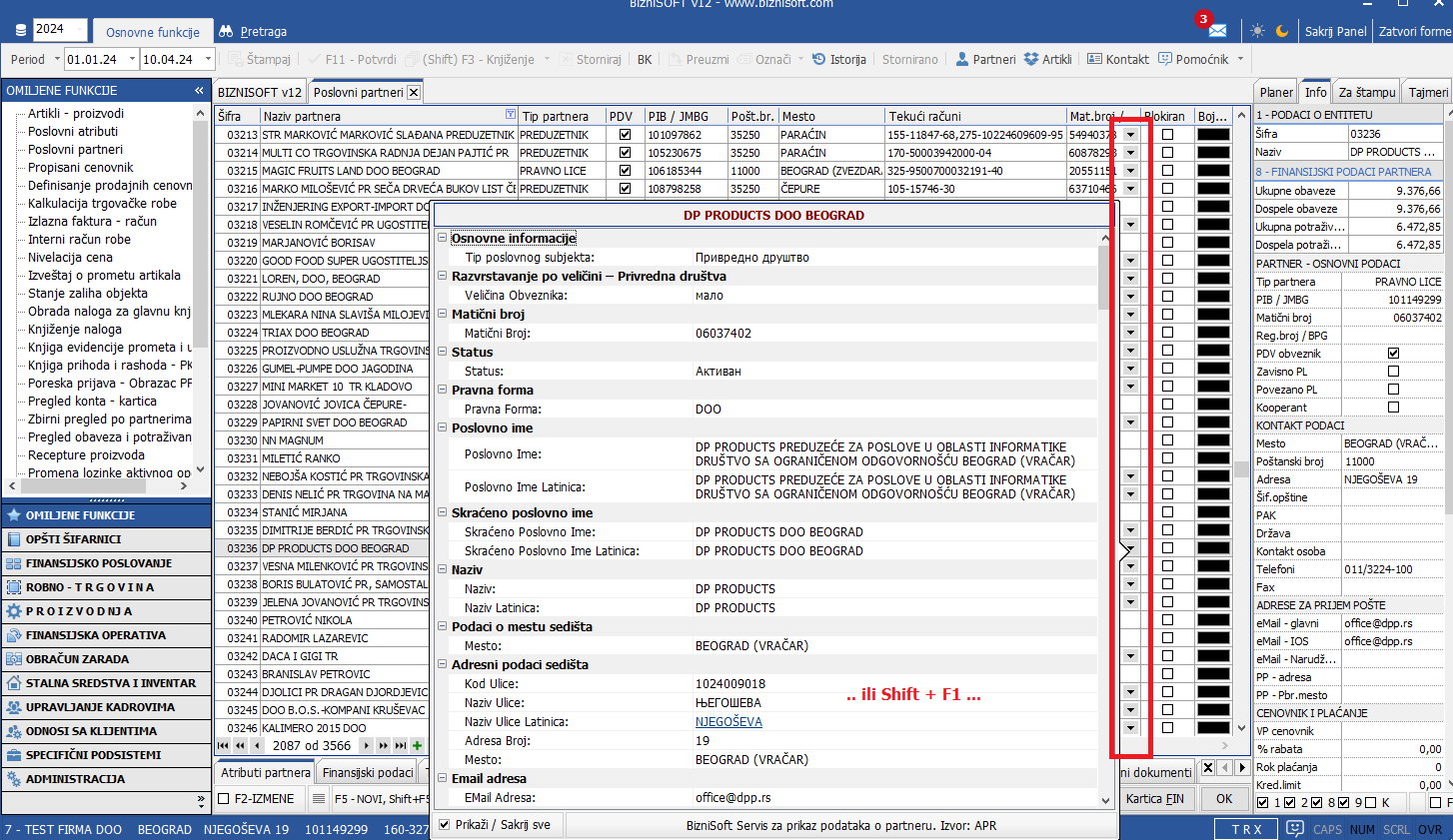Open Istorija history in toolbar
This screenshot has height=840, width=1453.
838,60
